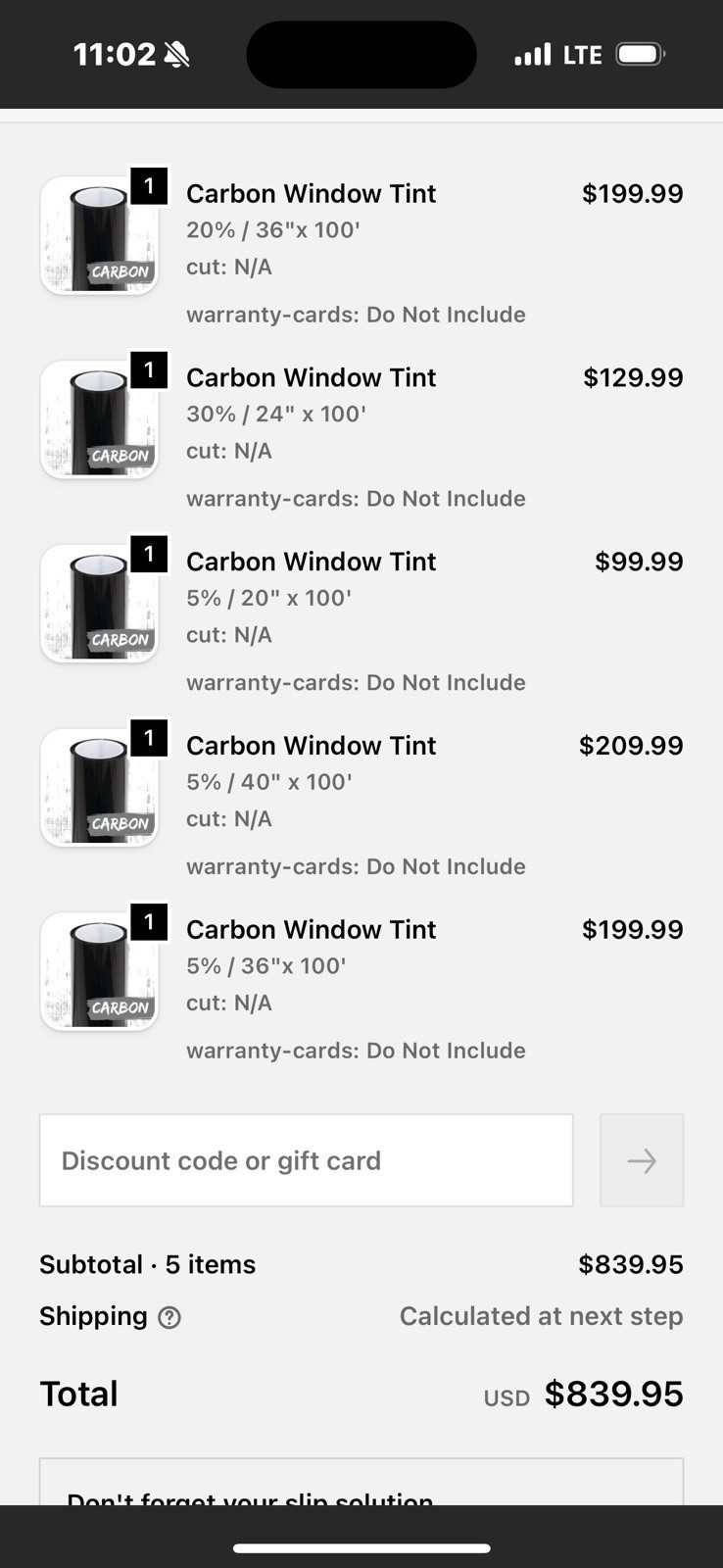Tap quantity badge on the $99.99 tint

(149, 555)
